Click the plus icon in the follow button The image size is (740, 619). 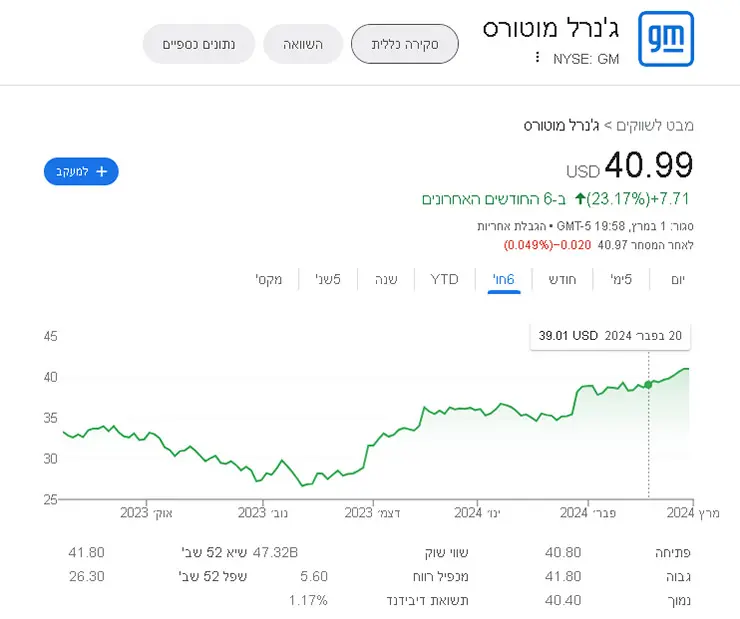101,172
